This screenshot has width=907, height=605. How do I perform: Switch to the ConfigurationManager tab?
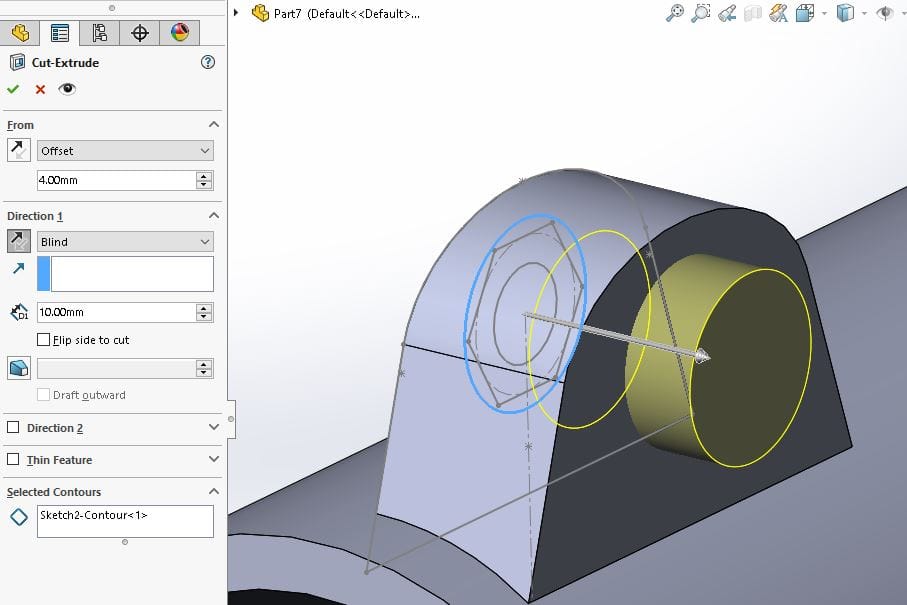pyautogui.click(x=100, y=33)
